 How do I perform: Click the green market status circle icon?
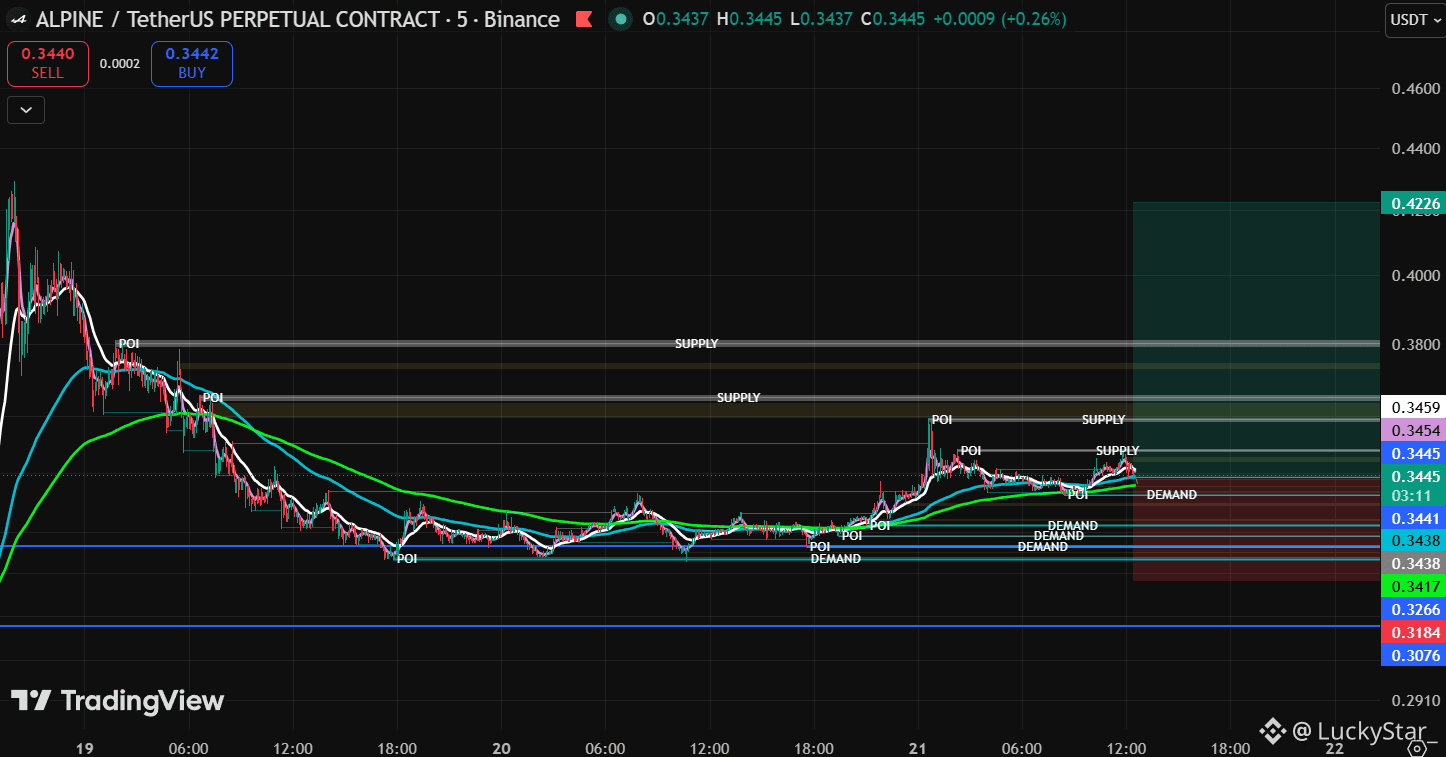pos(620,19)
